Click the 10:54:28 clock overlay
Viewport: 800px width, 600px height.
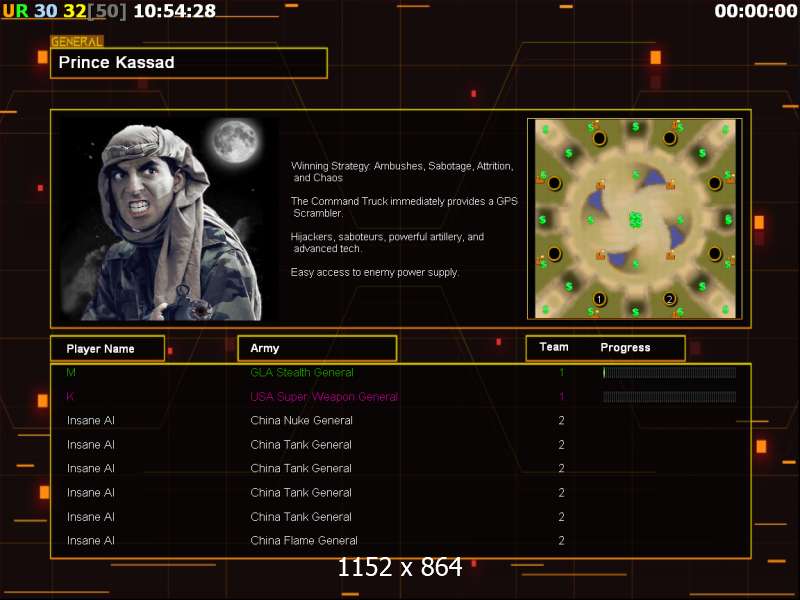tap(174, 11)
